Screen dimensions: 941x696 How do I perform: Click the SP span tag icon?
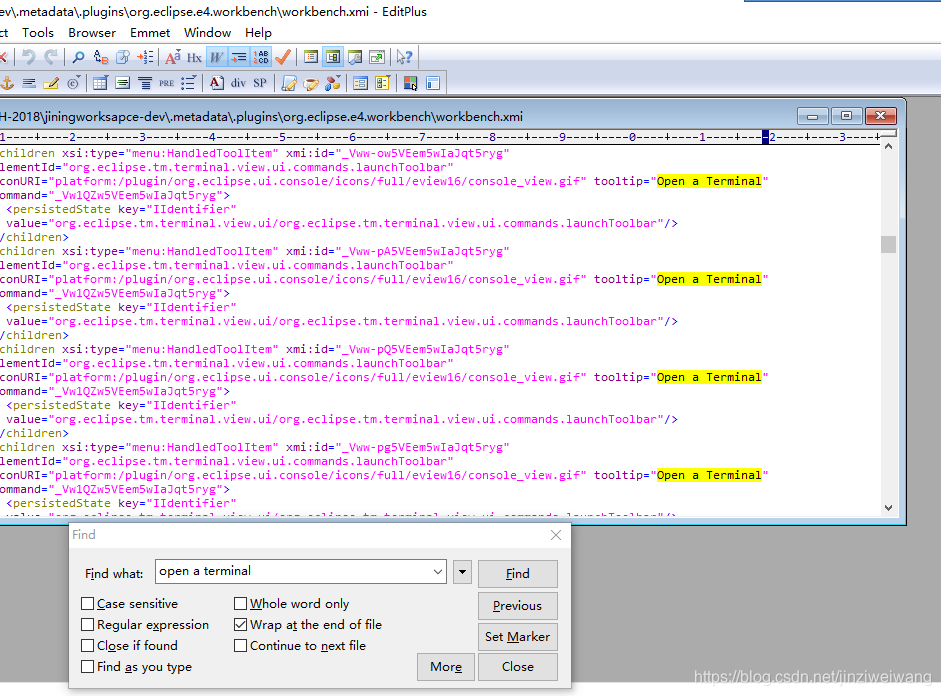[x=260, y=83]
